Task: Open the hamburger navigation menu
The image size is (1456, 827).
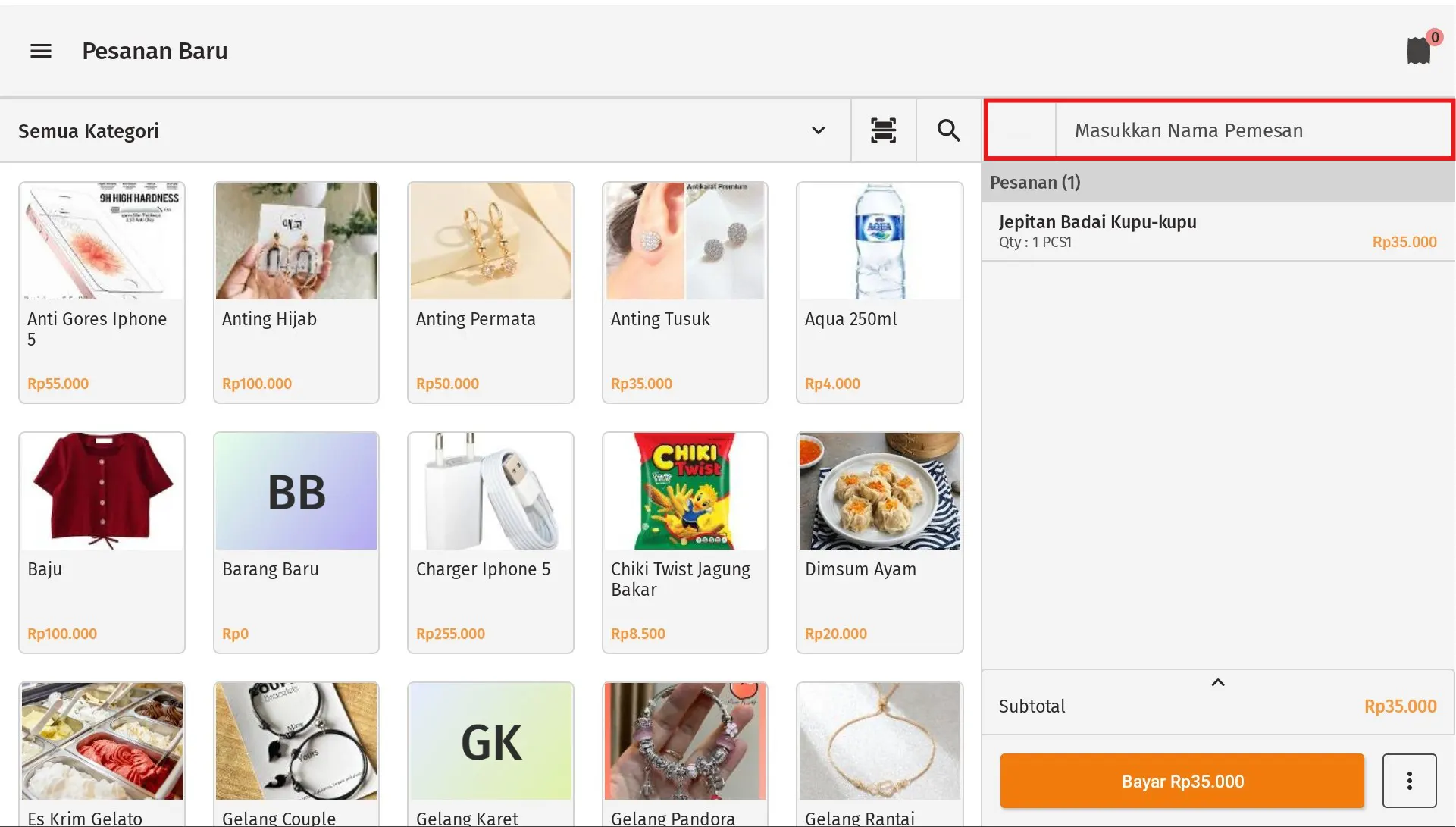Action: click(41, 51)
